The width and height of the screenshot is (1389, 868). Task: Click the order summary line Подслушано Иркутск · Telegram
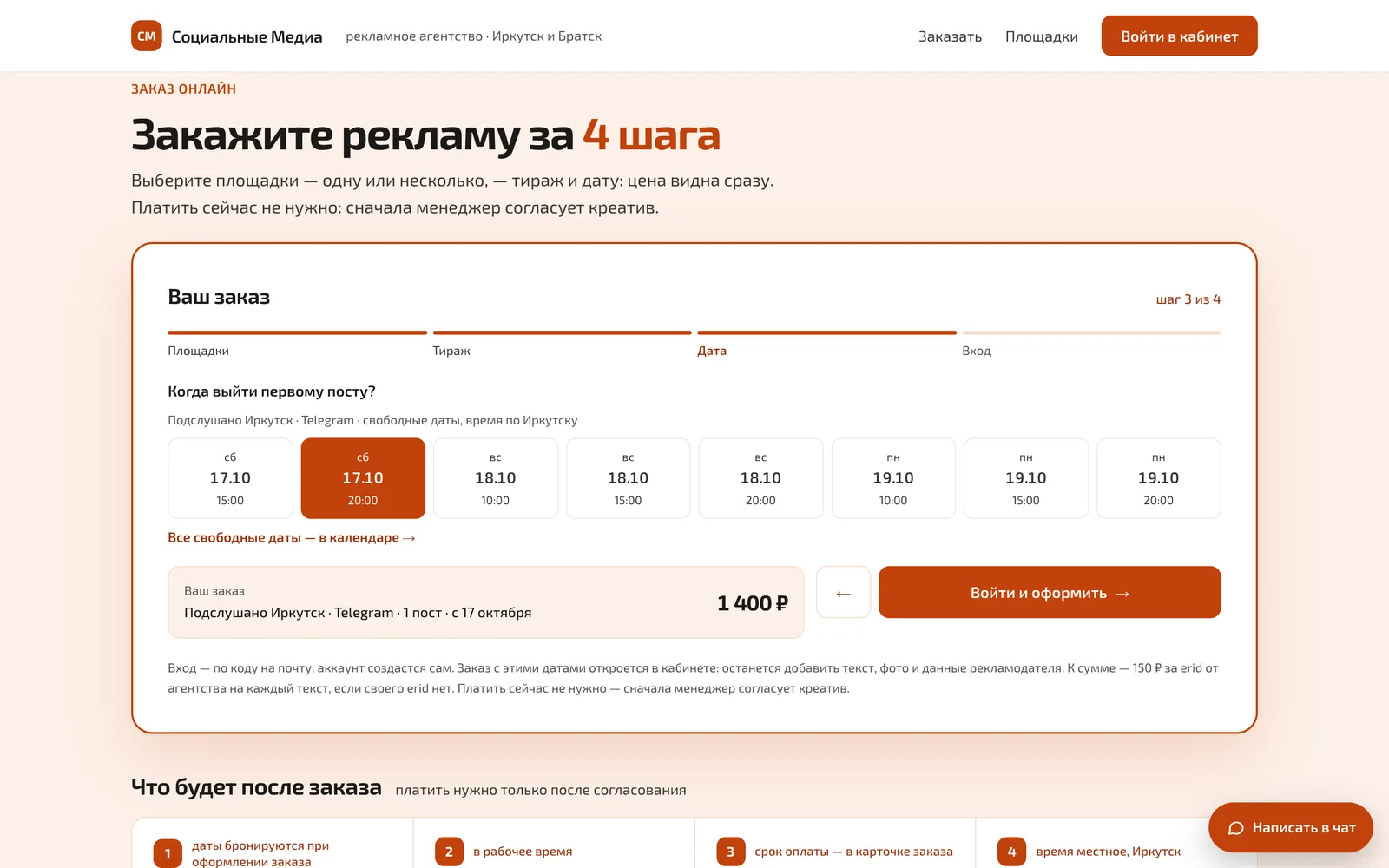pyautogui.click(x=358, y=613)
